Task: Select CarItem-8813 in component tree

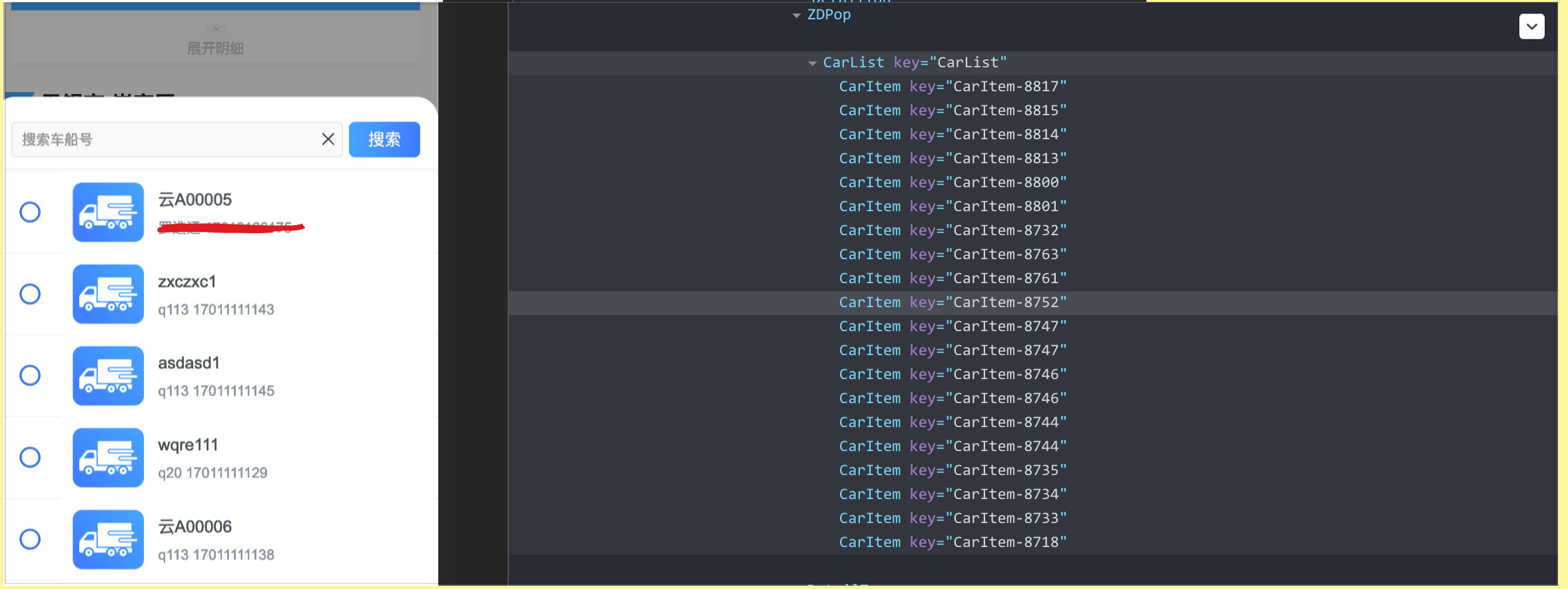Action: pyautogui.click(x=953, y=159)
